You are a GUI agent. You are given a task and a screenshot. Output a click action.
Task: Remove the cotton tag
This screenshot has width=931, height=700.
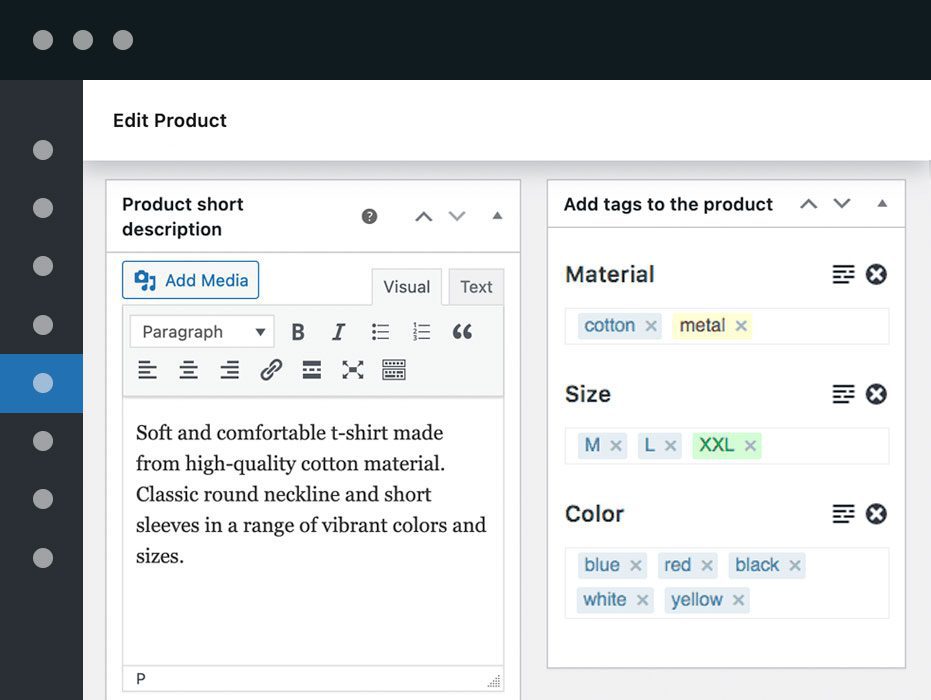651,326
